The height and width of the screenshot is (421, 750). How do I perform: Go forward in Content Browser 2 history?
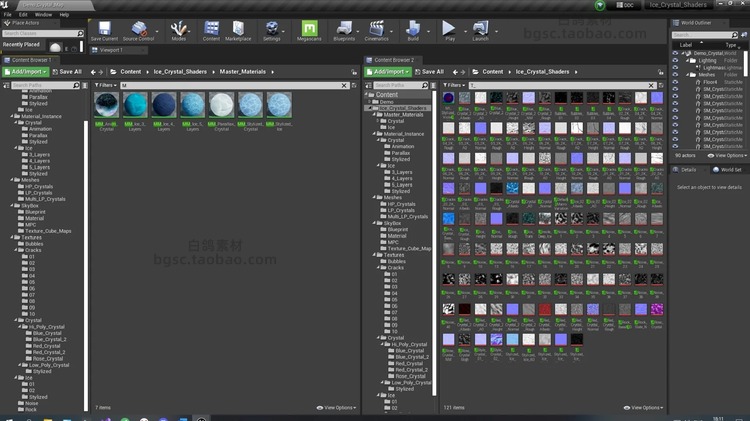point(463,72)
